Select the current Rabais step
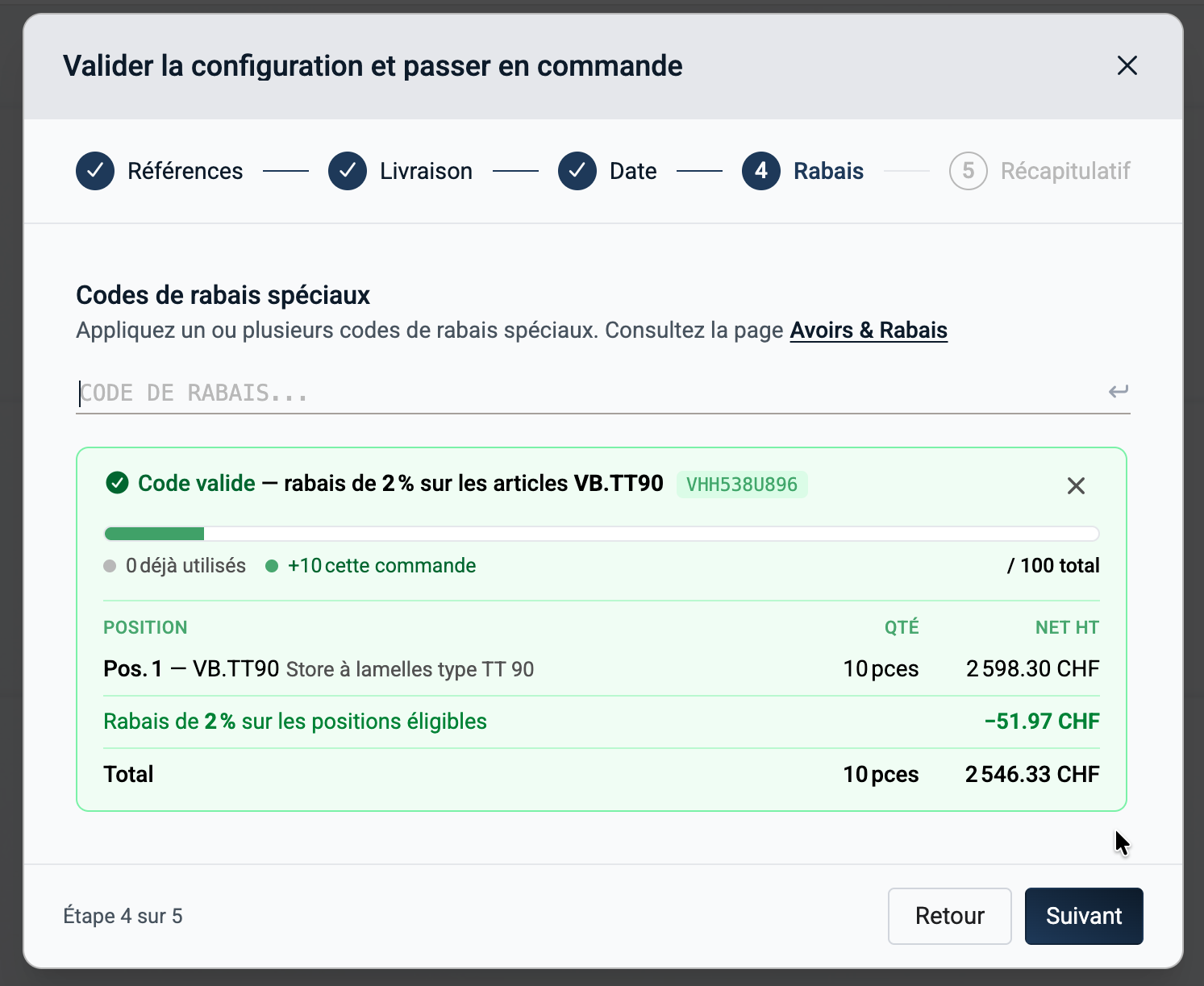 click(x=802, y=171)
